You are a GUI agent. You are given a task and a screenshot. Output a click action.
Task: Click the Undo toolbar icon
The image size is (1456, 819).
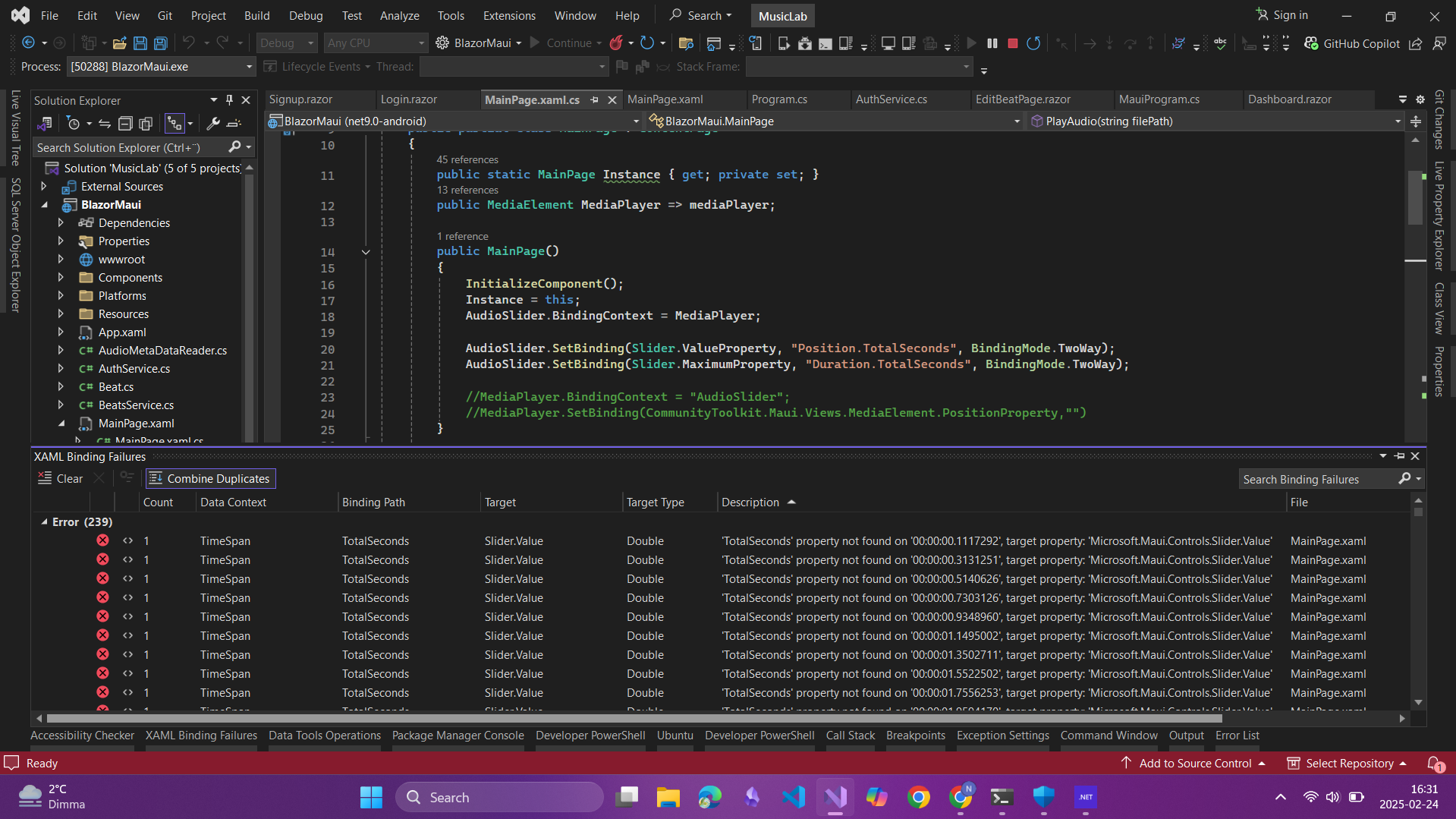click(189, 43)
